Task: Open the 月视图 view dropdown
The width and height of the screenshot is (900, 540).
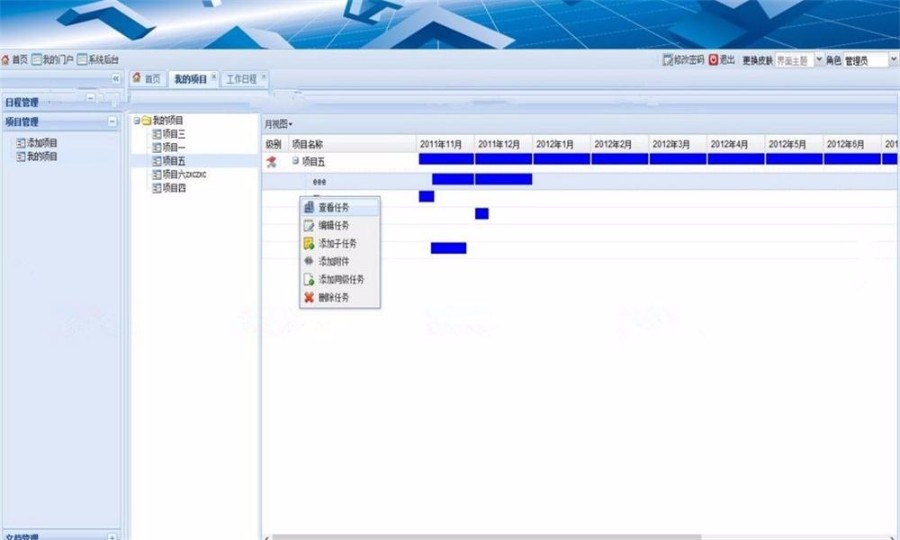Action: (278, 124)
